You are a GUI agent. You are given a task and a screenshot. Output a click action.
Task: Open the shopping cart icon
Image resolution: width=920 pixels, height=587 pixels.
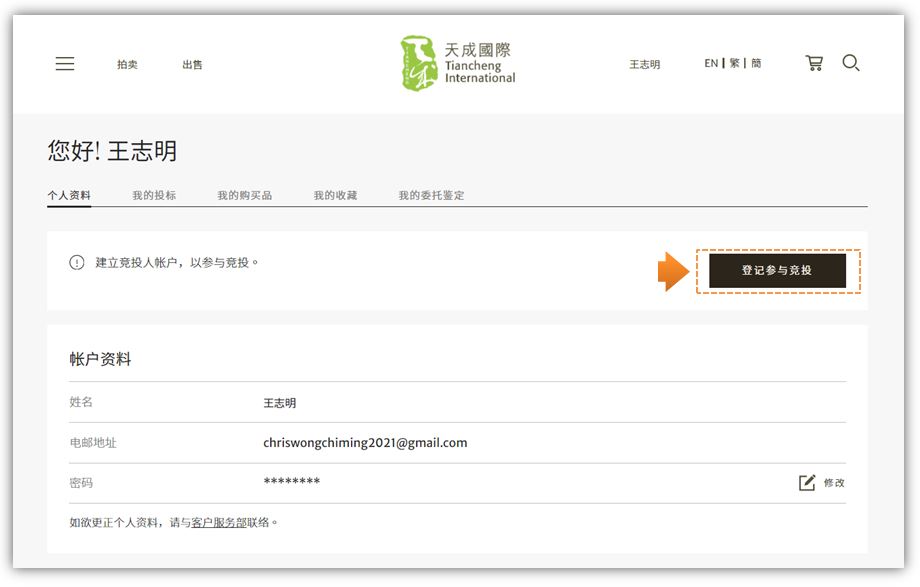(814, 63)
